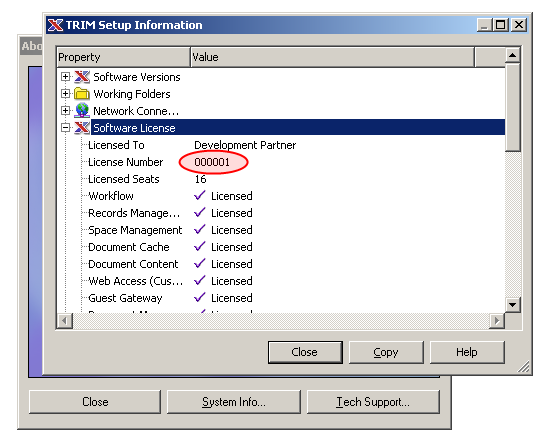Expand the Network Connections node
The image size is (543, 437).
tap(65, 110)
